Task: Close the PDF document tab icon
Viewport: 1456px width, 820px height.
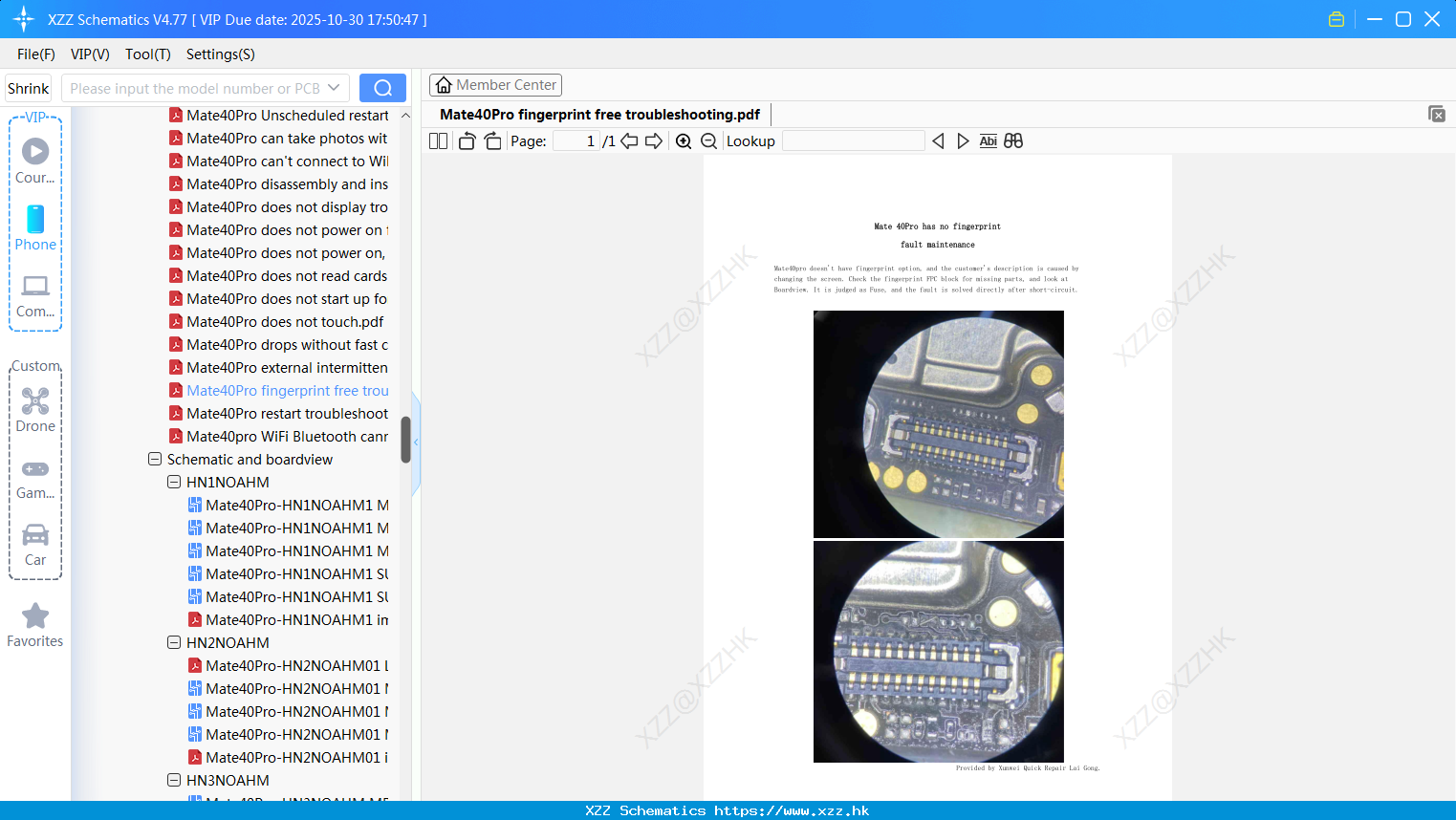Action: coord(1437,114)
